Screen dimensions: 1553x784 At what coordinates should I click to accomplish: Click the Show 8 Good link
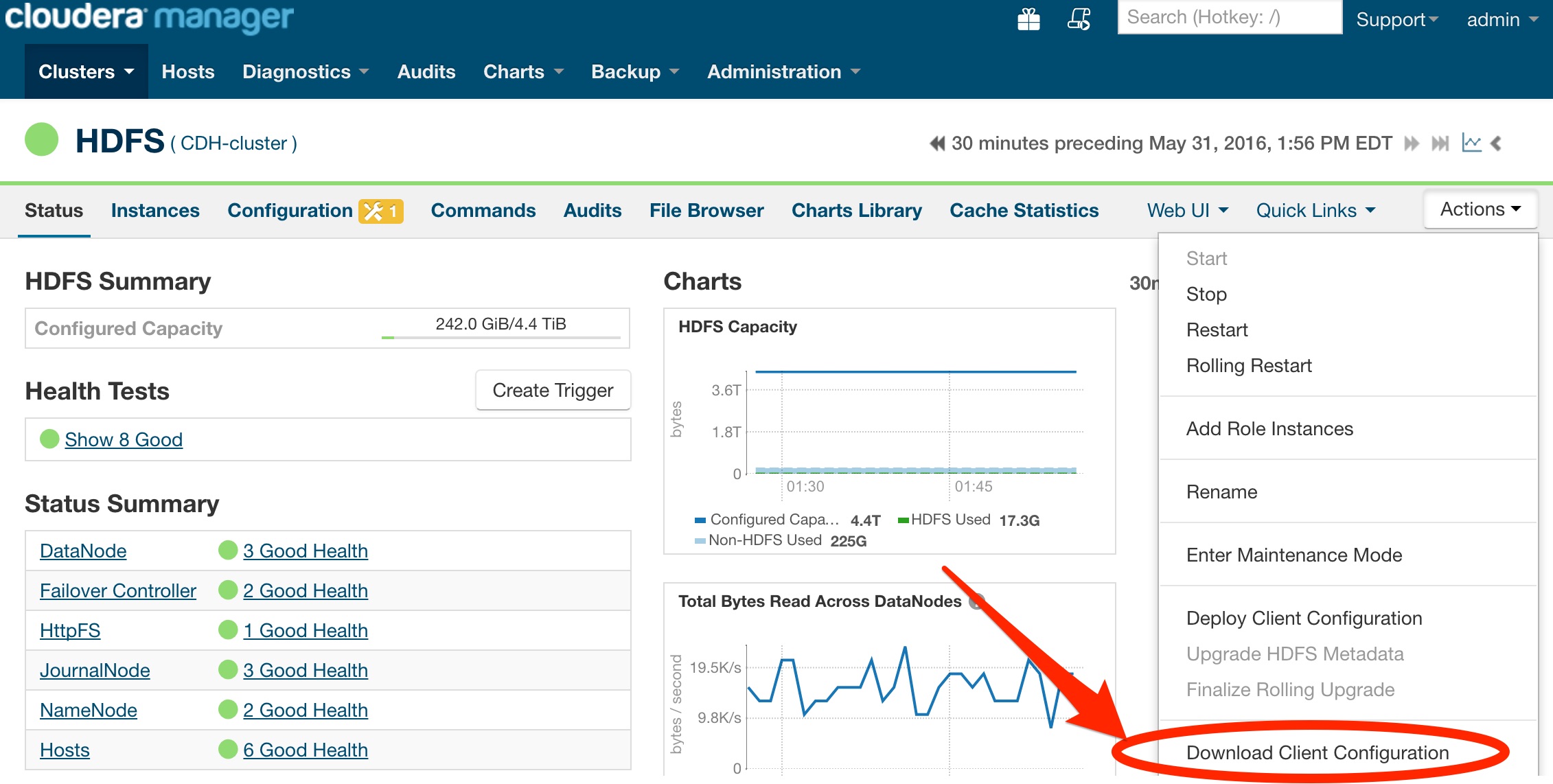tap(124, 439)
